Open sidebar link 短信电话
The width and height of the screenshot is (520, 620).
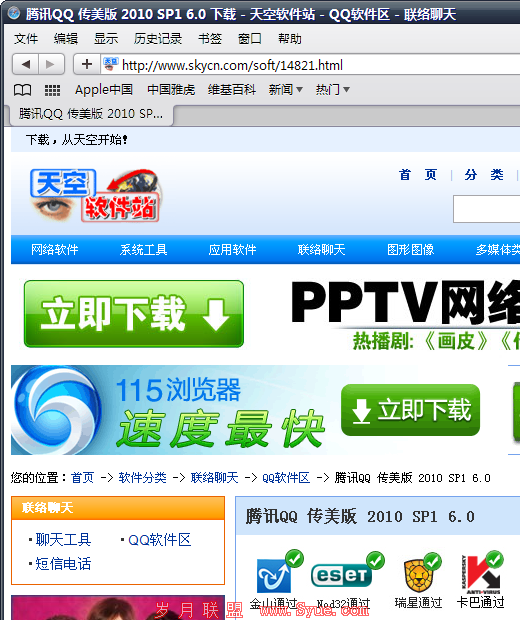tap(63, 564)
